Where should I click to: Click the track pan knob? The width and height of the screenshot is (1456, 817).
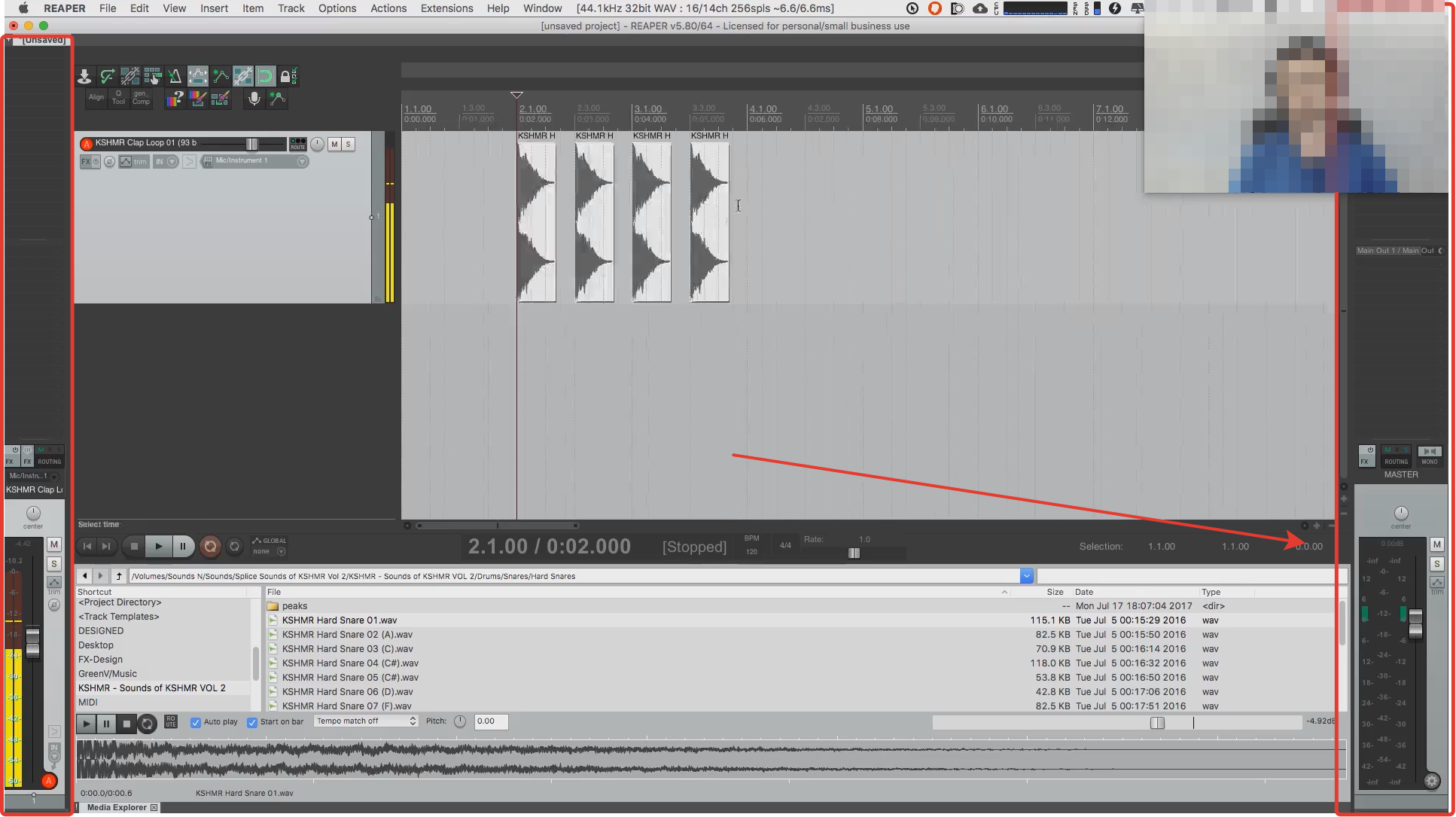317,144
